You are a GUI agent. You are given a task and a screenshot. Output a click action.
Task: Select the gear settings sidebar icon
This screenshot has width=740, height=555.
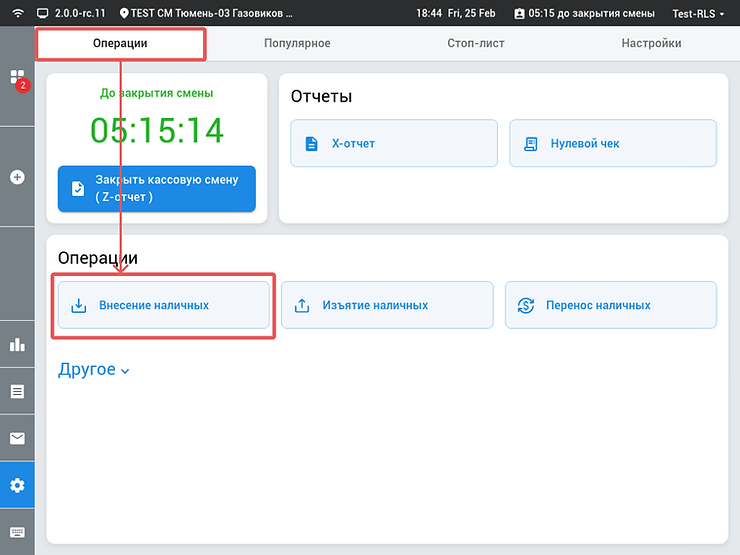pos(17,485)
